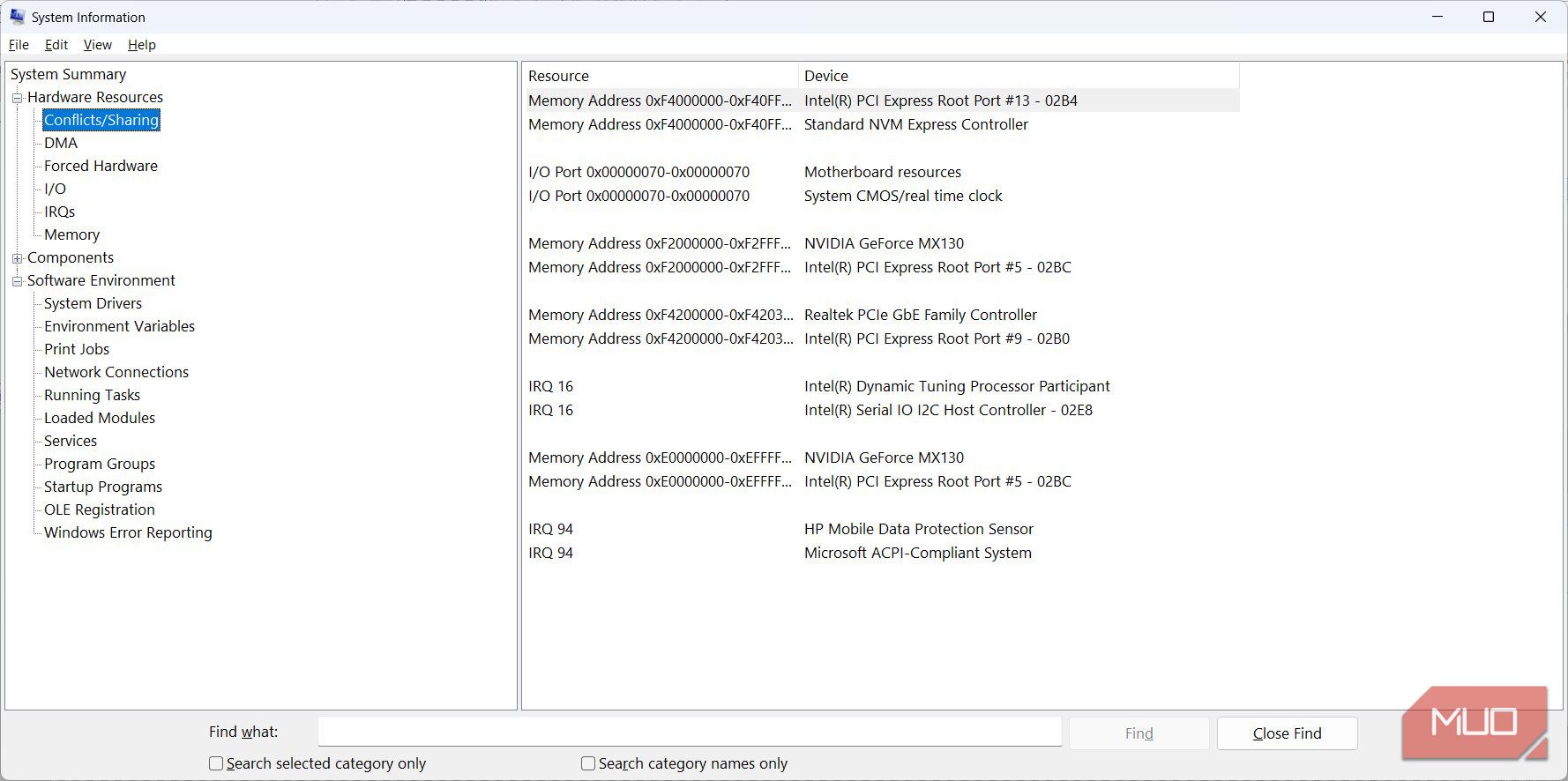Enable Search category names only checkbox
The image size is (1568, 781).
click(x=588, y=763)
